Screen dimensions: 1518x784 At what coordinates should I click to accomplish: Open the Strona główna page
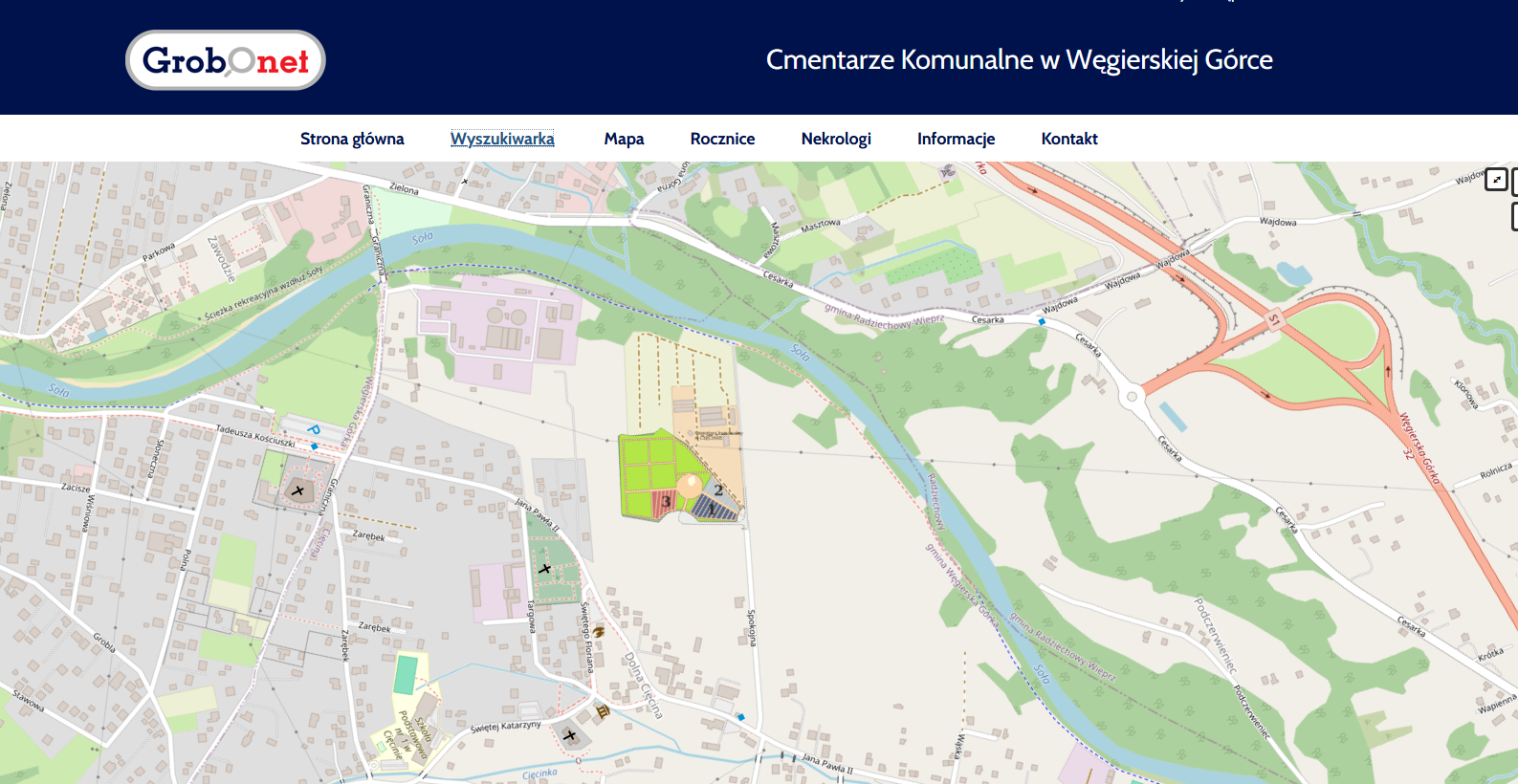click(x=352, y=139)
